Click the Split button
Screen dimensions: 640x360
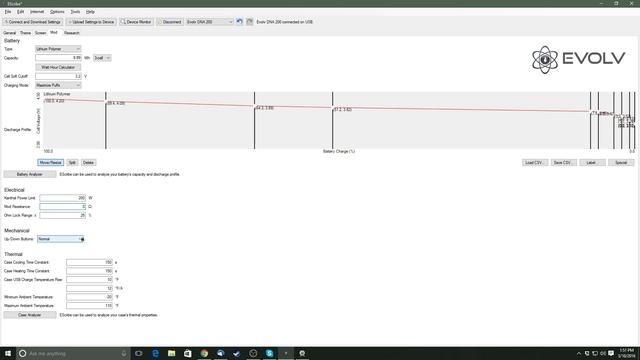tap(72, 162)
